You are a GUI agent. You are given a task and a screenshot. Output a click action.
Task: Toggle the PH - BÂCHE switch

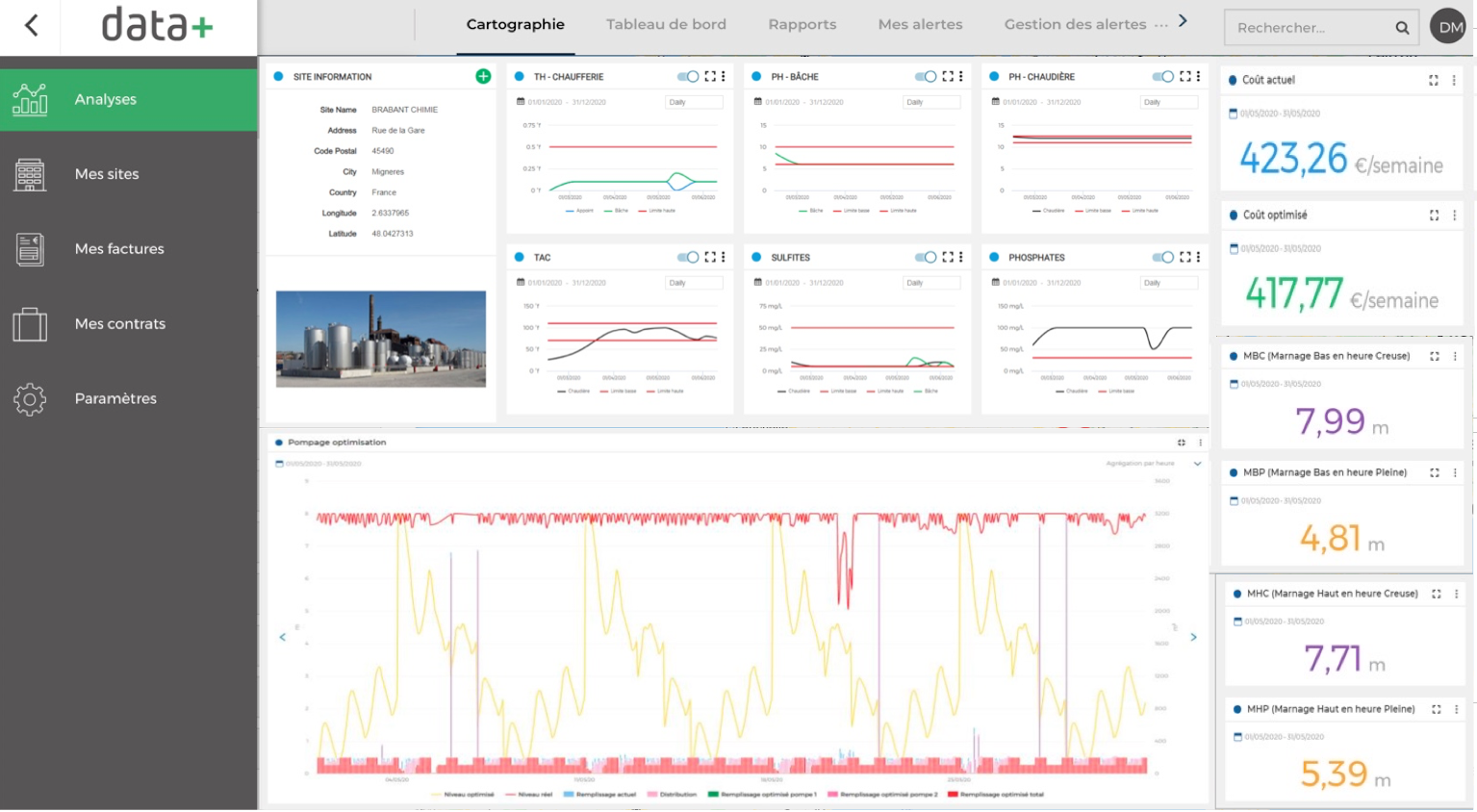[926, 76]
